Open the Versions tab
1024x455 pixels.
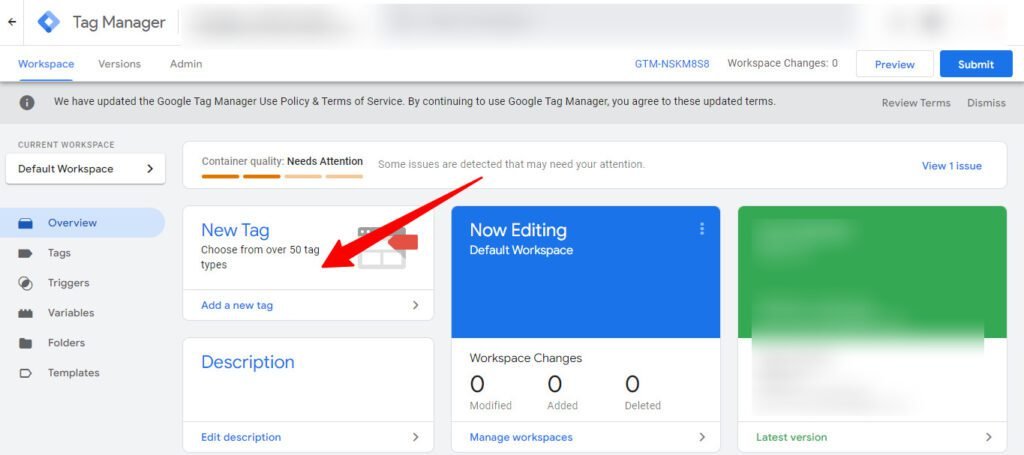click(120, 64)
